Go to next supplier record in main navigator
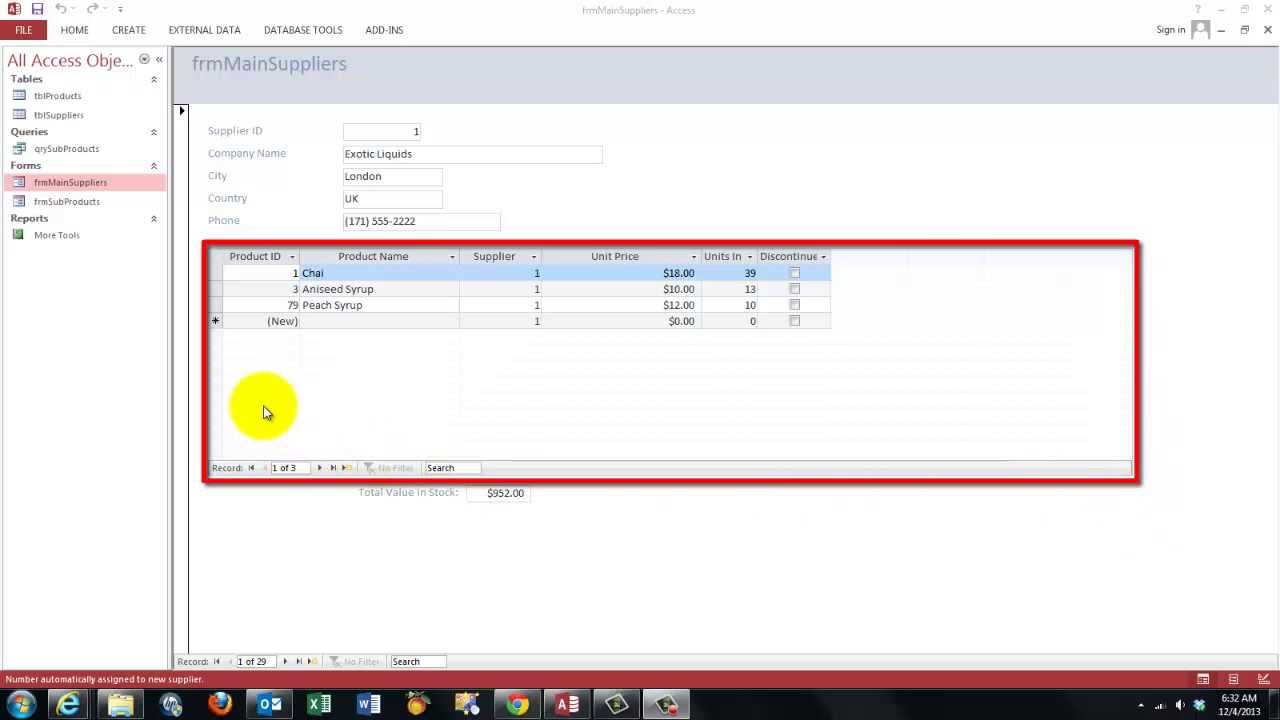 (x=285, y=662)
